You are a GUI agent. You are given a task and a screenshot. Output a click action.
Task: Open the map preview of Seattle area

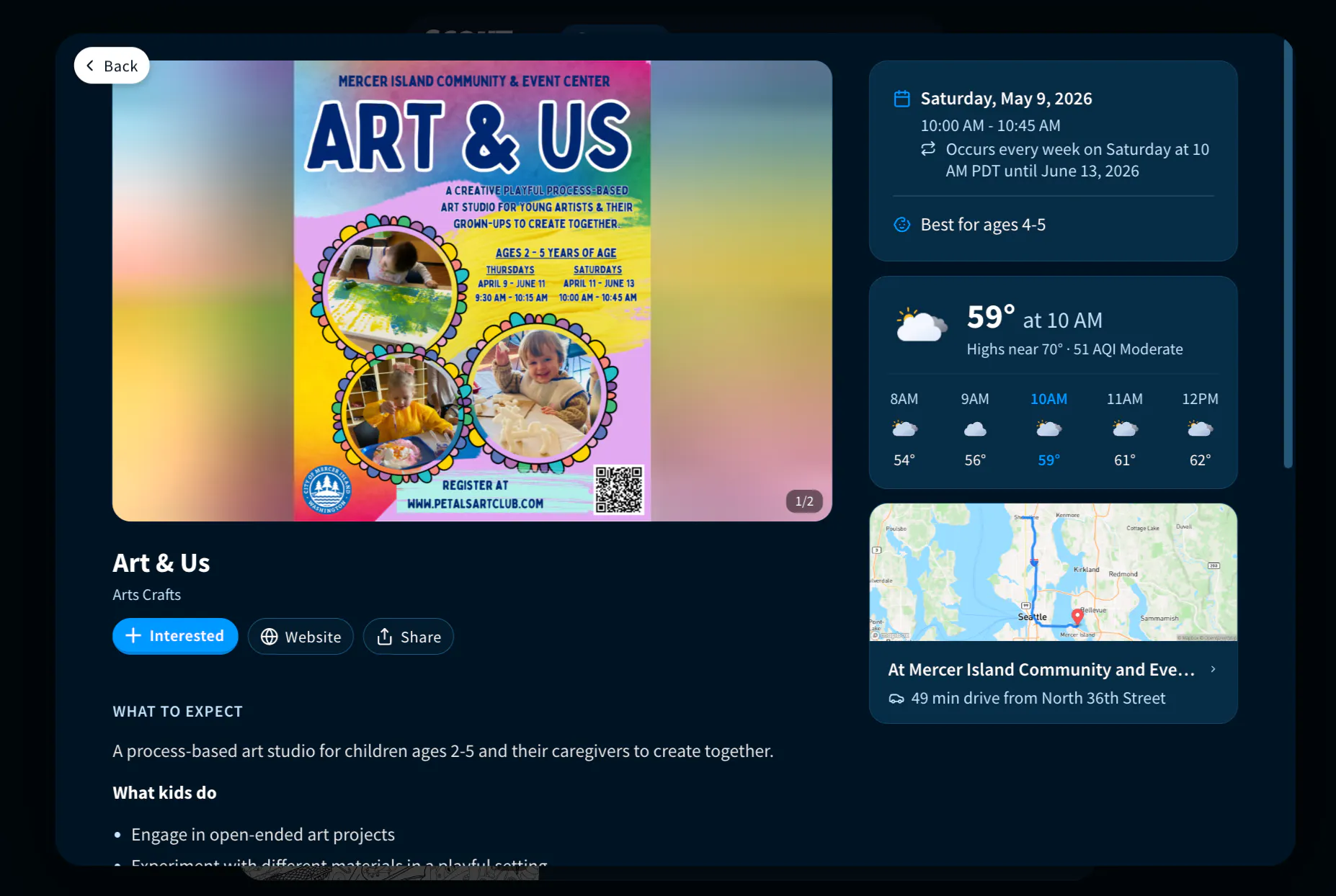(1054, 572)
